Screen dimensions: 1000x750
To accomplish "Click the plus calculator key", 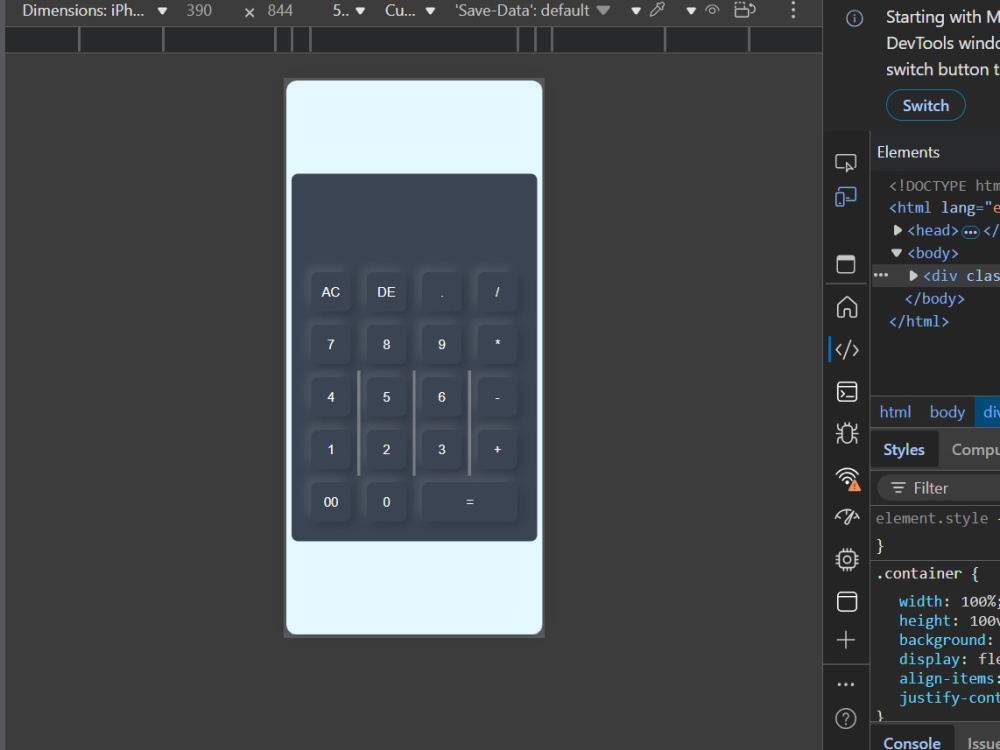I will tap(497, 450).
